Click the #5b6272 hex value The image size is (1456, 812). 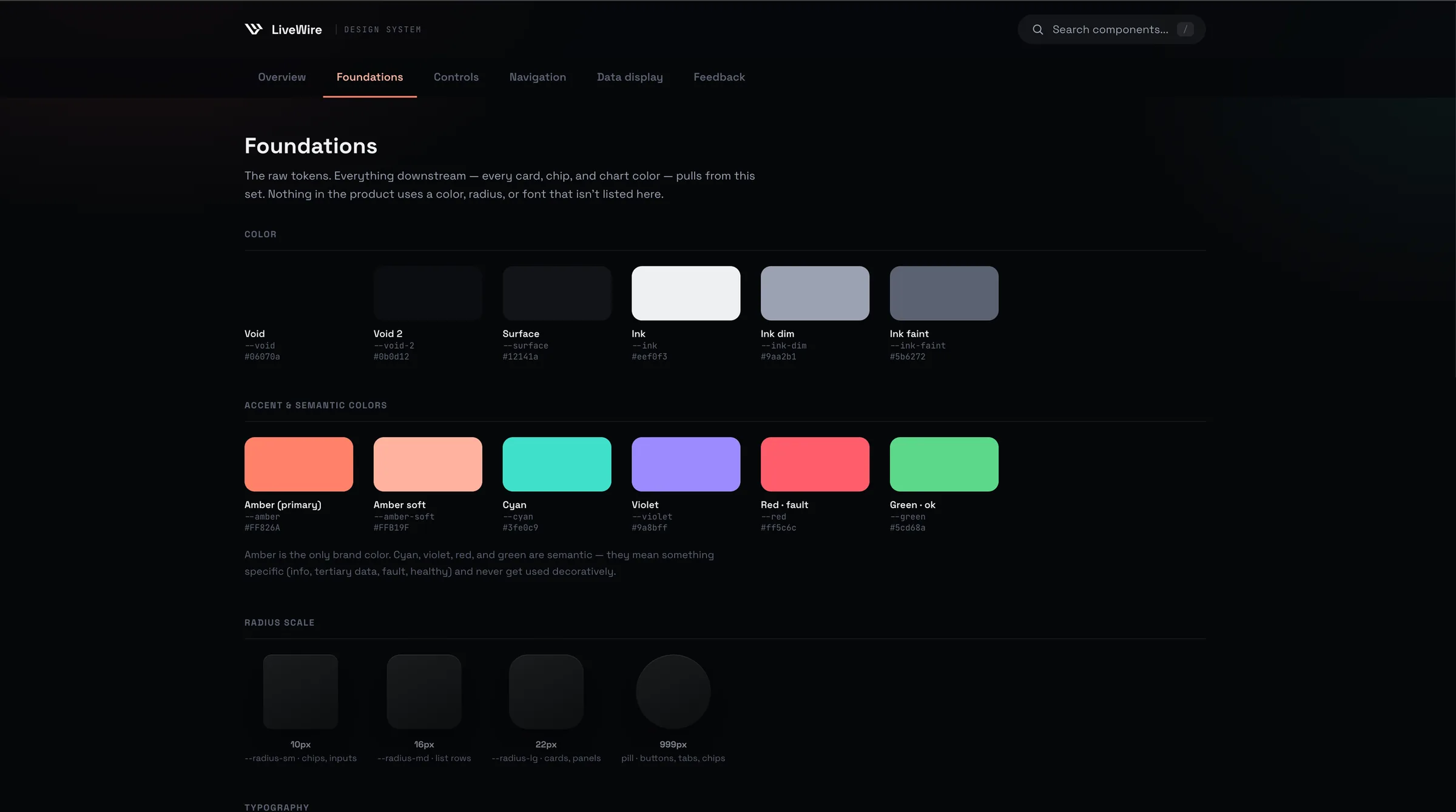pos(908,357)
